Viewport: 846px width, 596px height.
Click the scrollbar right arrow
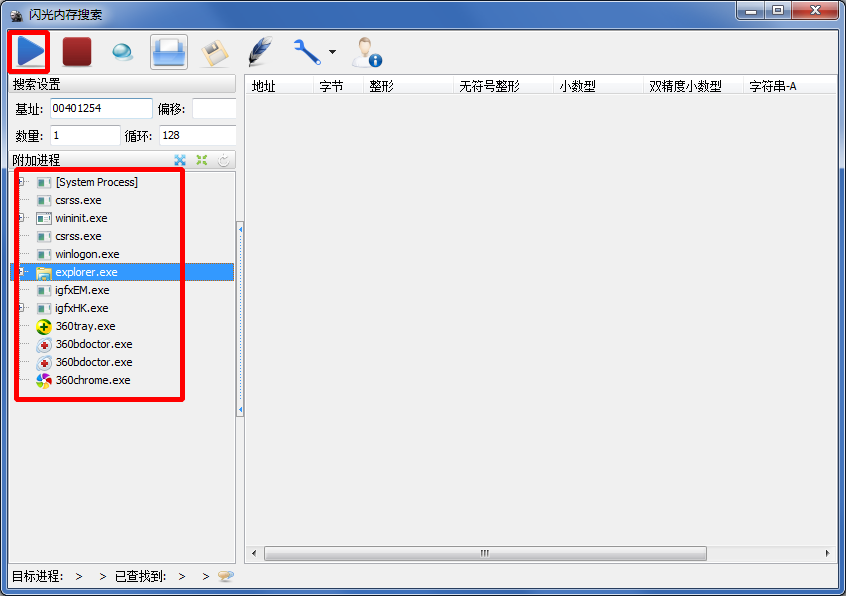(x=828, y=553)
